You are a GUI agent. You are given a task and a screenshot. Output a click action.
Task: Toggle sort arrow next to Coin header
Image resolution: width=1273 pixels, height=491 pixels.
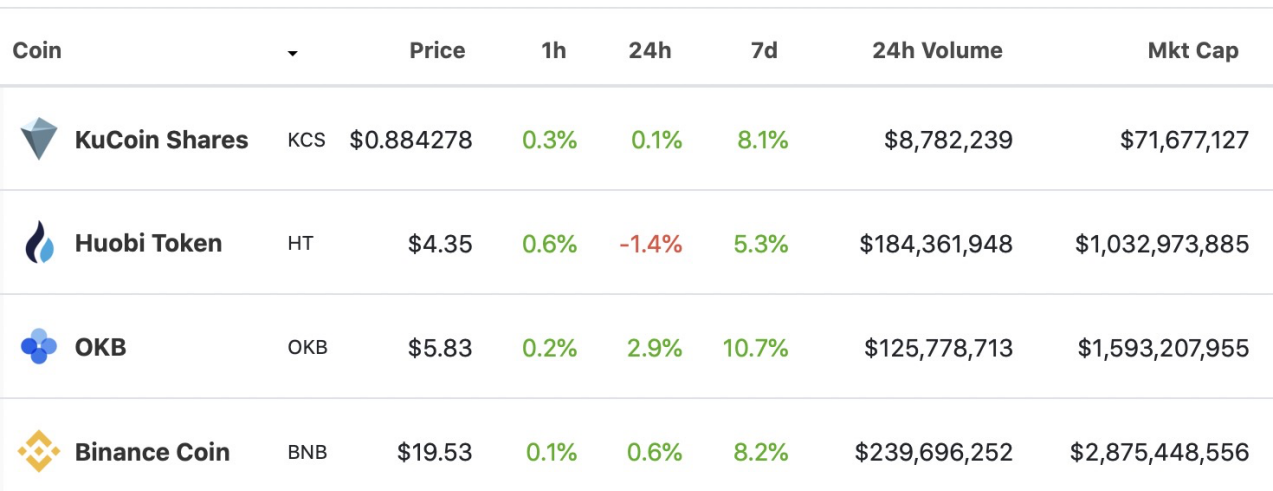point(292,53)
